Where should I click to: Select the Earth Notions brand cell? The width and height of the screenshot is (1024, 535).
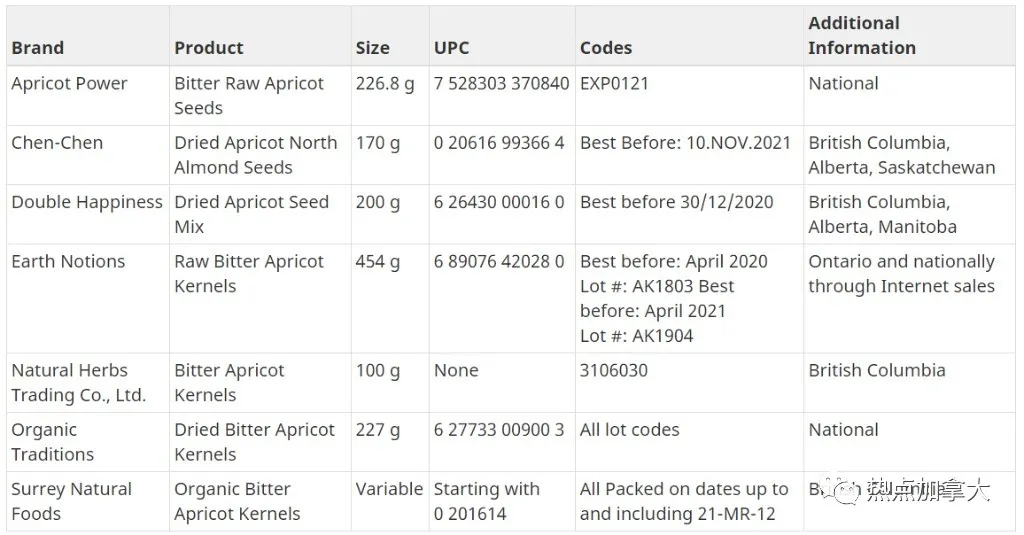pyautogui.click(x=88, y=299)
